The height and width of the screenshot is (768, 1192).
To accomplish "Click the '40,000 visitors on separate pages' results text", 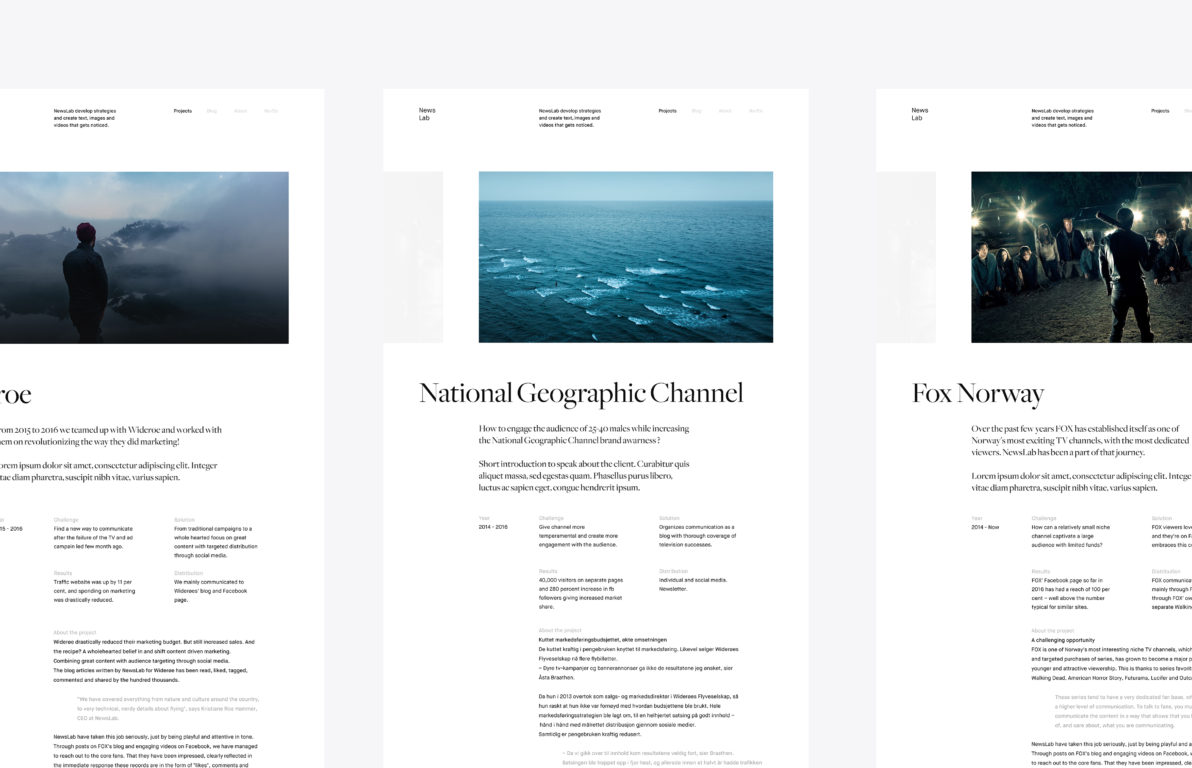I will pyautogui.click(x=581, y=593).
